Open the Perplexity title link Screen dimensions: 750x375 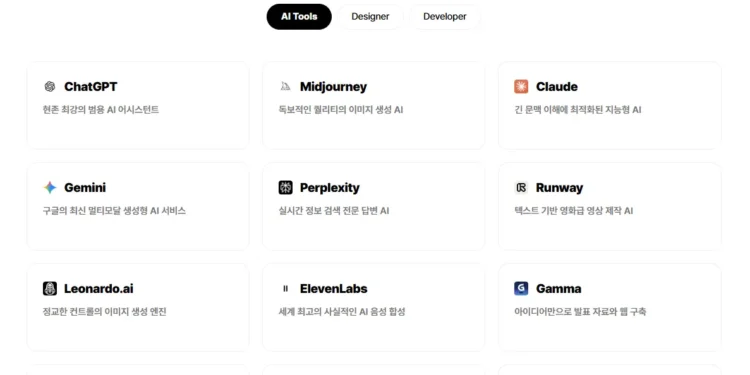pyautogui.click(x=330, y=188)
